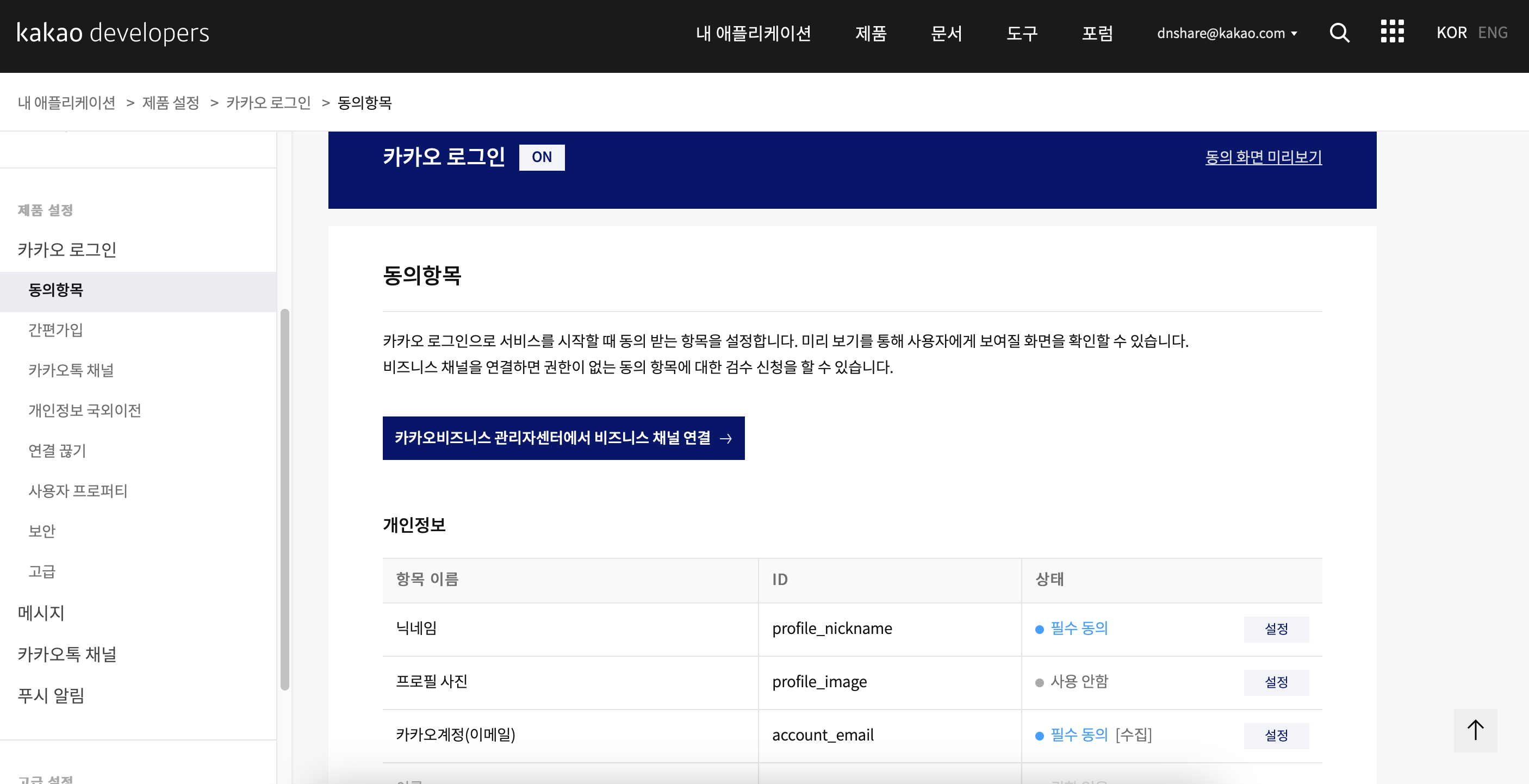Viewport: 1529px width, 784px height.
Task: Select 메시지 in sidebar
Action: pos(41,613)
